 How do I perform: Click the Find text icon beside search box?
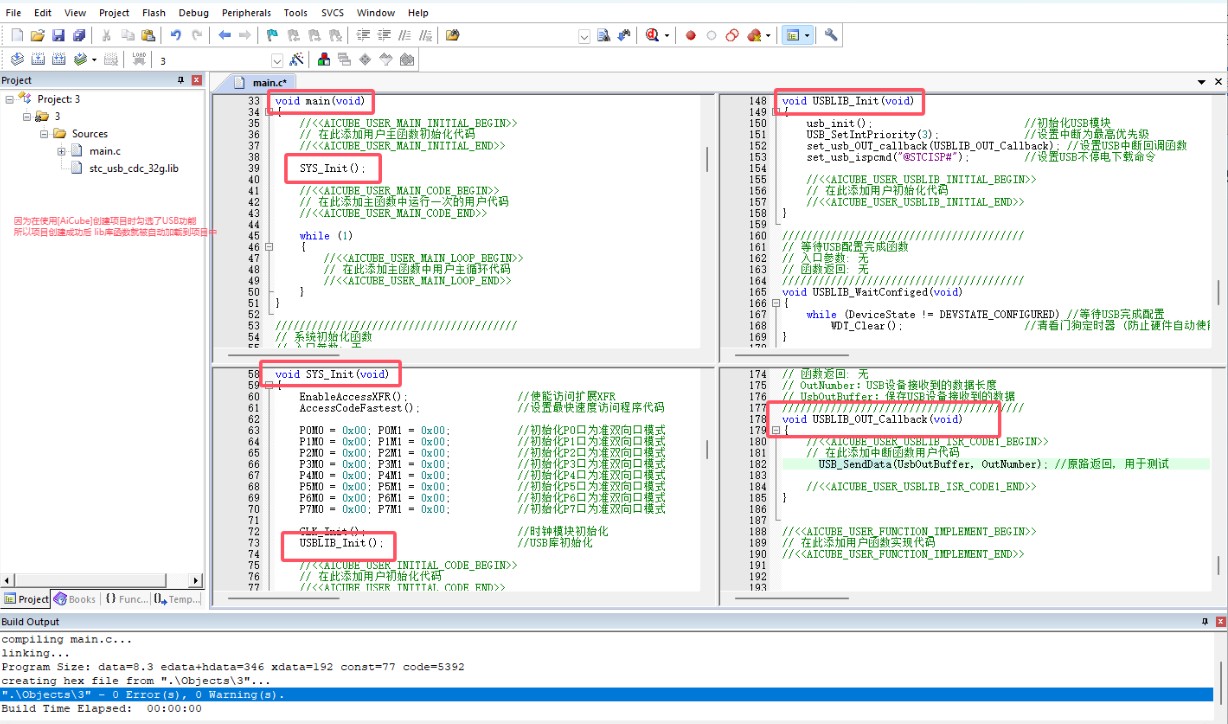point(603,35)
